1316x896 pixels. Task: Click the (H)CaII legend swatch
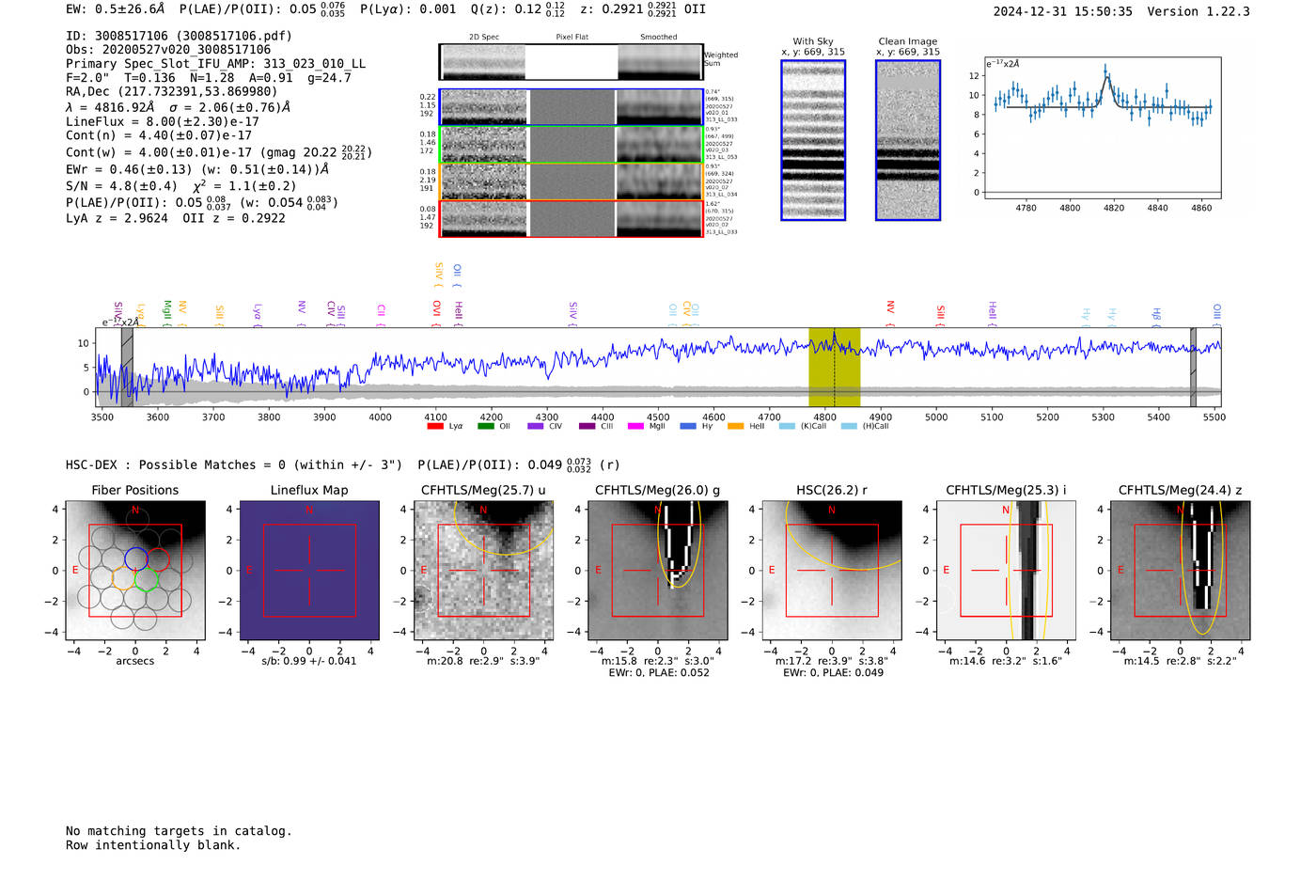click(x=849, y=426)
